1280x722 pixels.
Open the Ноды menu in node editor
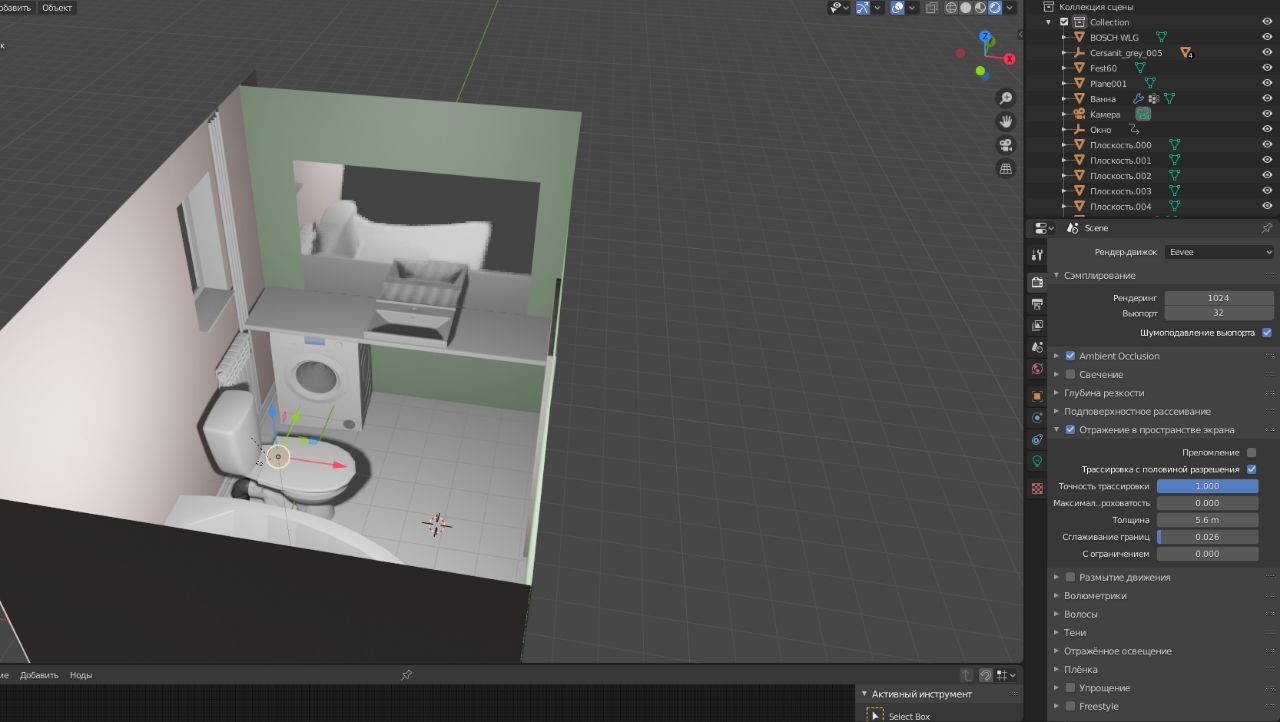click(81, 675)
